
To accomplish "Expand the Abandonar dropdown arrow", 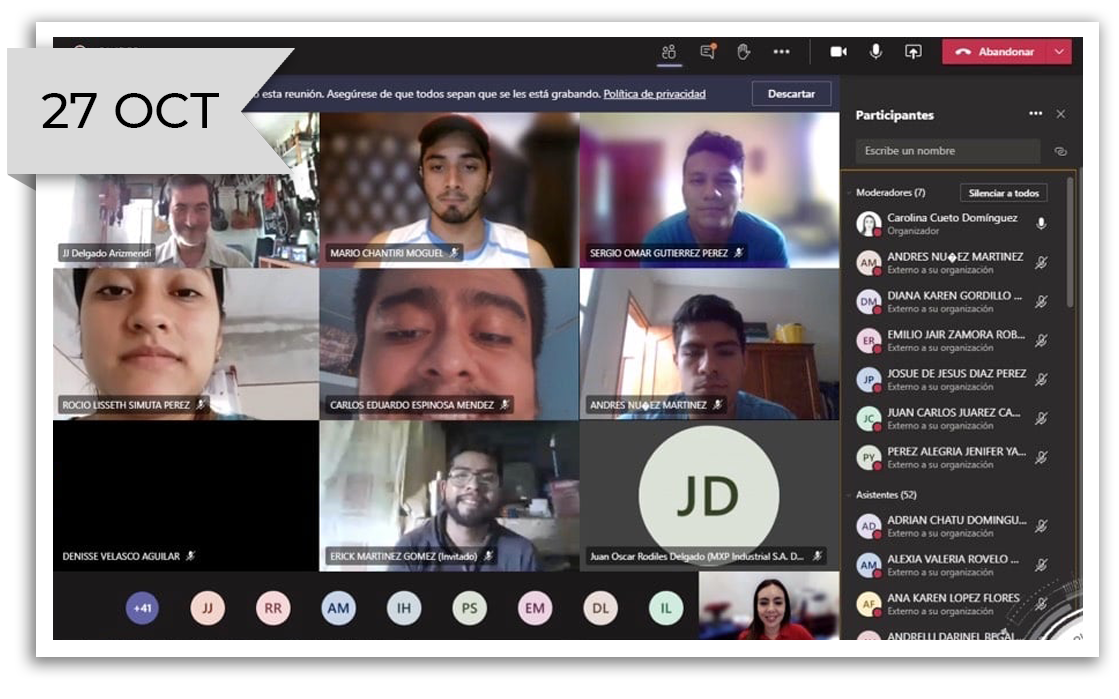I will pyautogui.click(x=1059, y=51).
